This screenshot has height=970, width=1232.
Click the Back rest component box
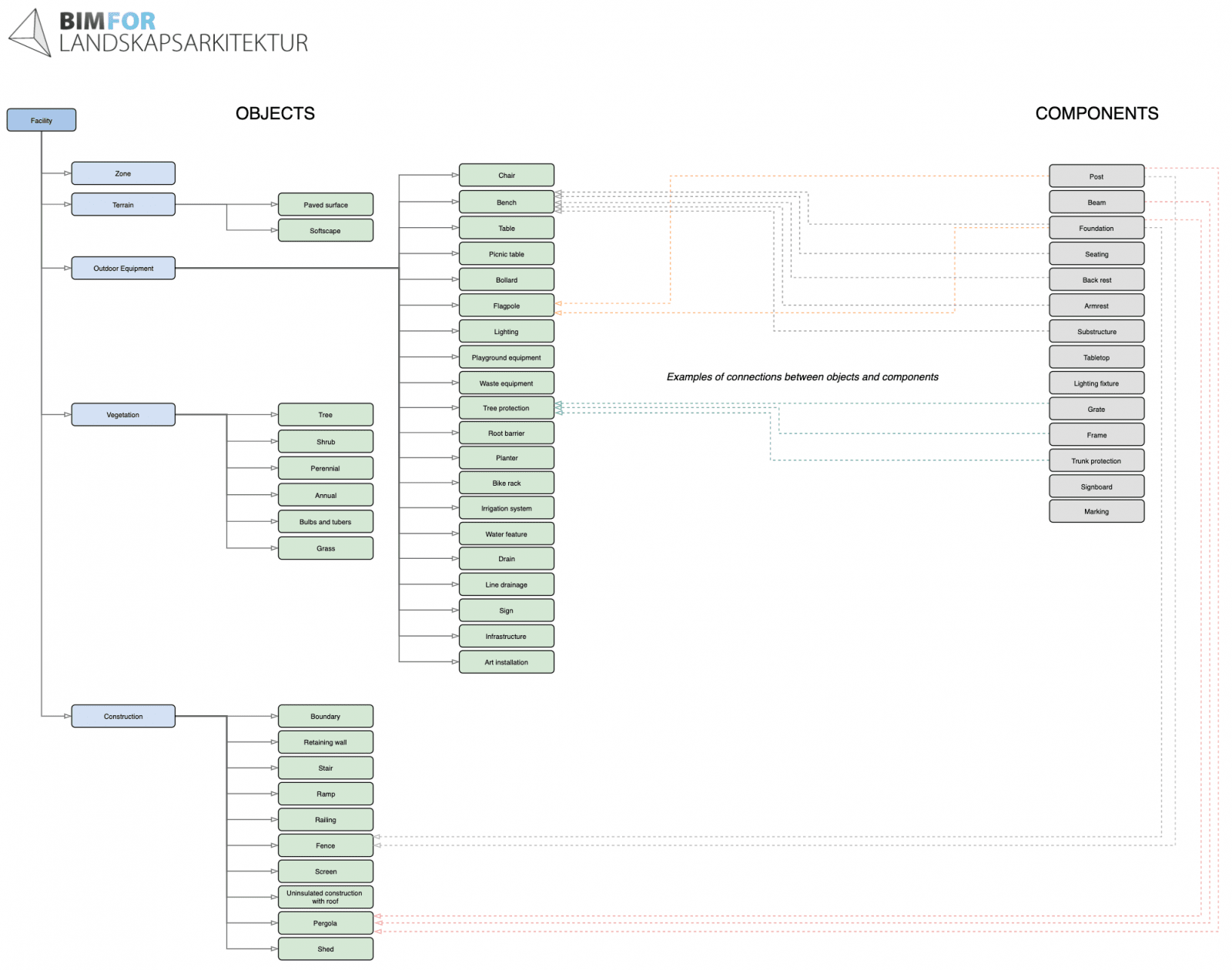(1096, 279)
